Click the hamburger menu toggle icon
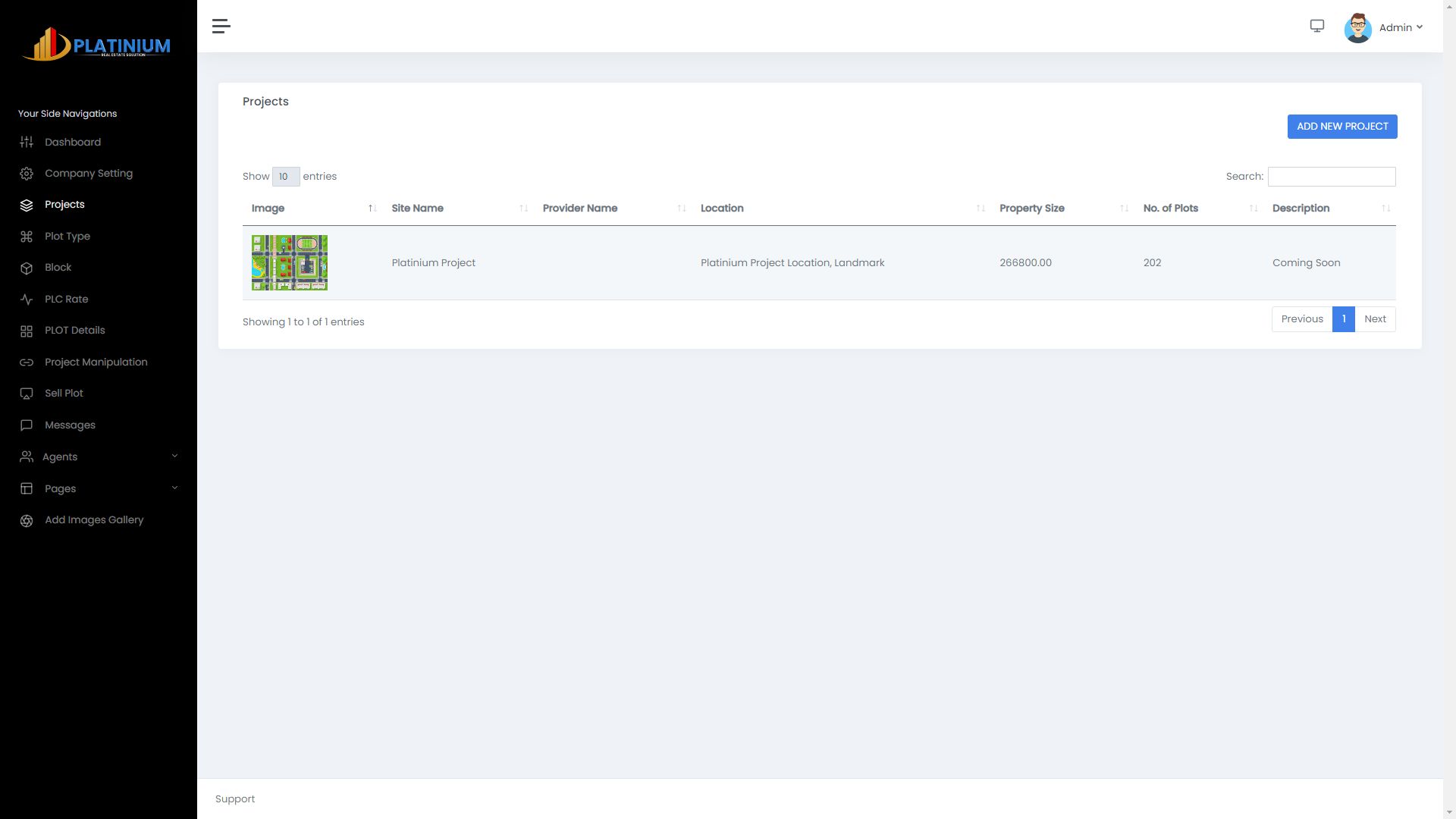The width and height of the screenshot is (1456, 819). (x=221, y=27)
